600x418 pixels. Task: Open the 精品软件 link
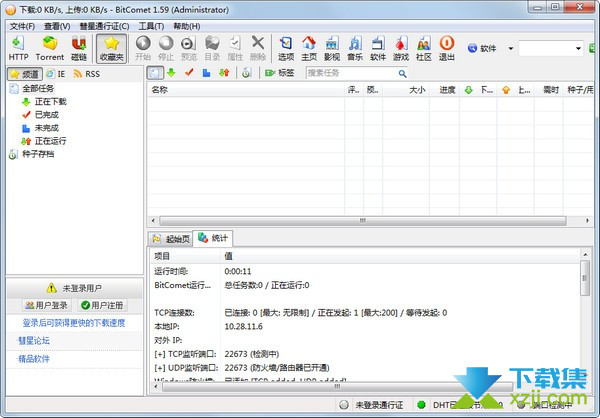point(34,359)
